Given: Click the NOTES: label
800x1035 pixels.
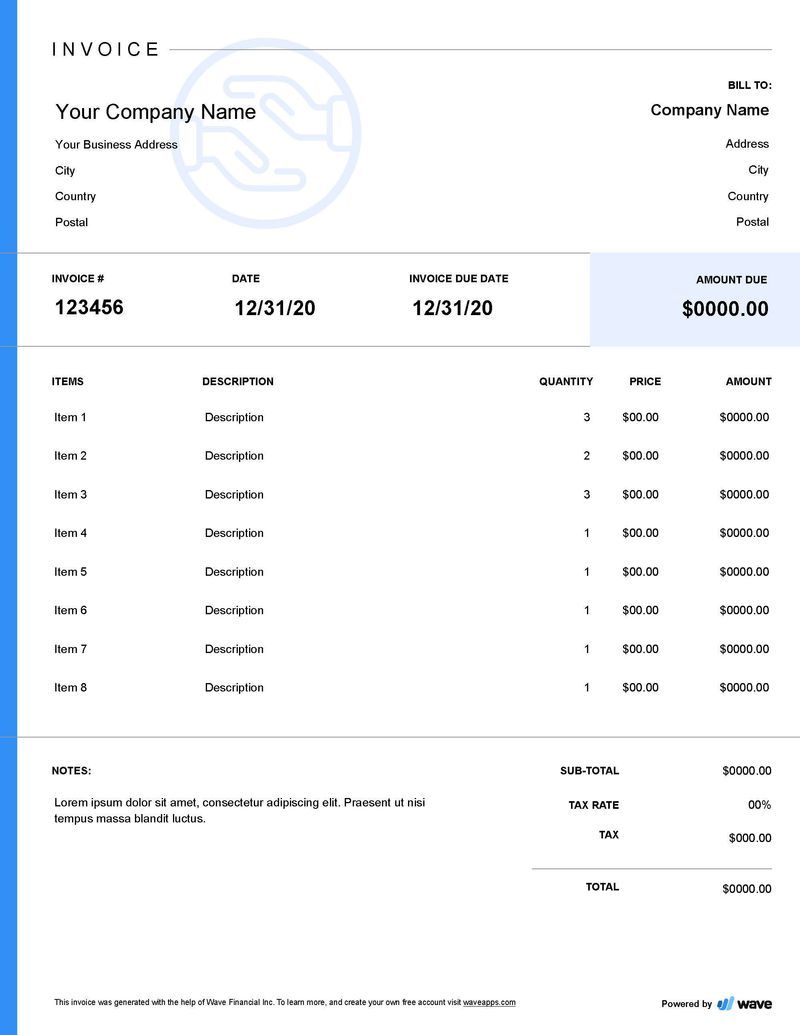Looking at the screenshot, I should click(x=71, y=770).
